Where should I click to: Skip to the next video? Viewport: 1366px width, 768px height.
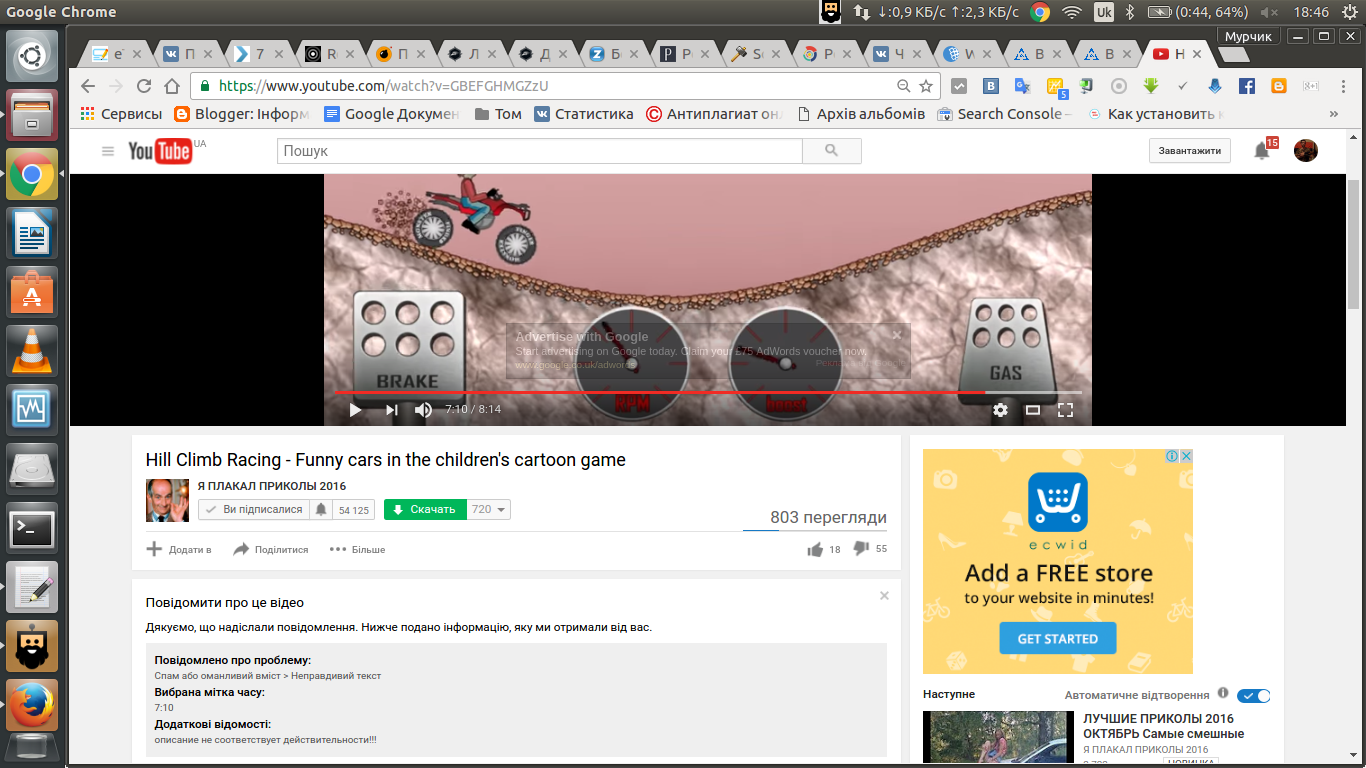click(x=392, y=410)
